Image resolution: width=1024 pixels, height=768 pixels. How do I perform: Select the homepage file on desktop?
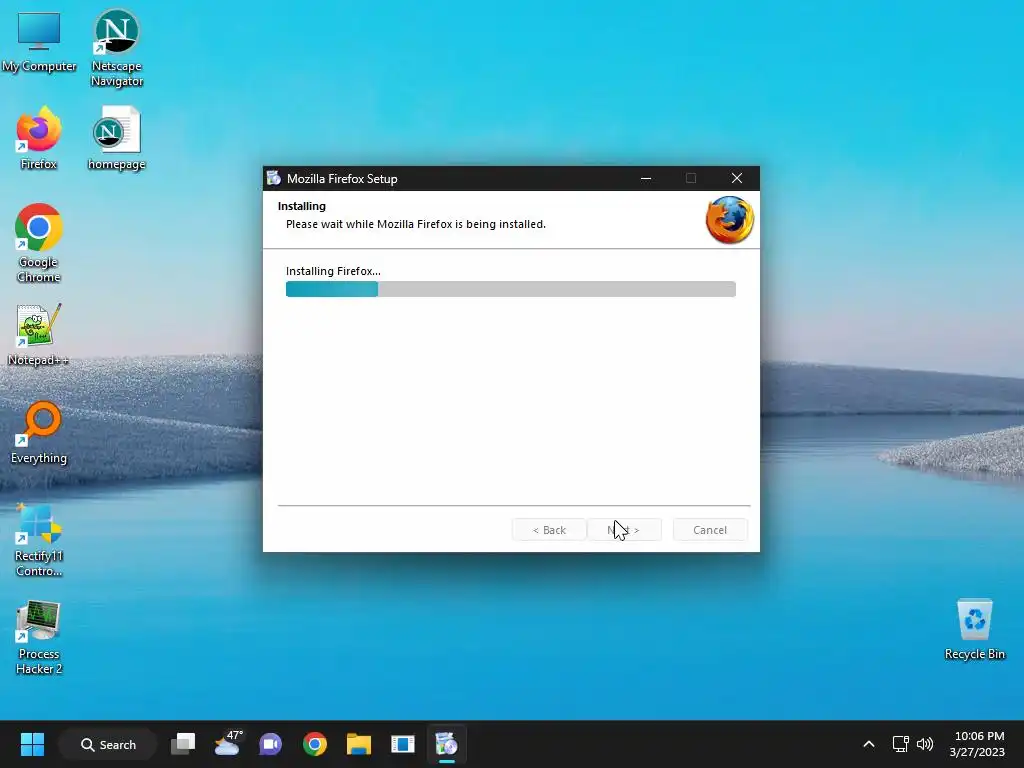coord(116,138)
